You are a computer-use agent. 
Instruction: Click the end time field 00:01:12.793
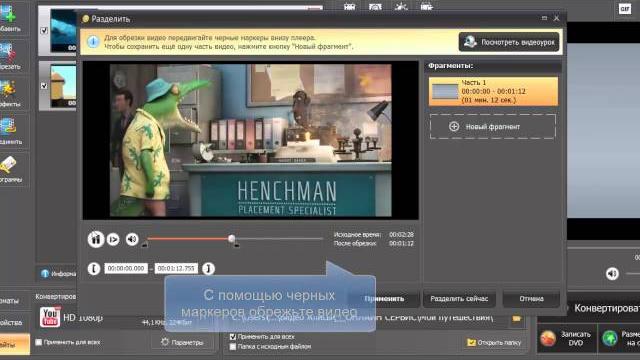click(x=176, y=268)
